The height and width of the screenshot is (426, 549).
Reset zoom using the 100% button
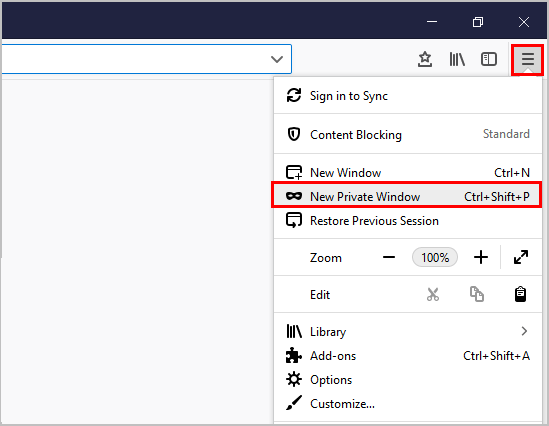tap(435, 257)
